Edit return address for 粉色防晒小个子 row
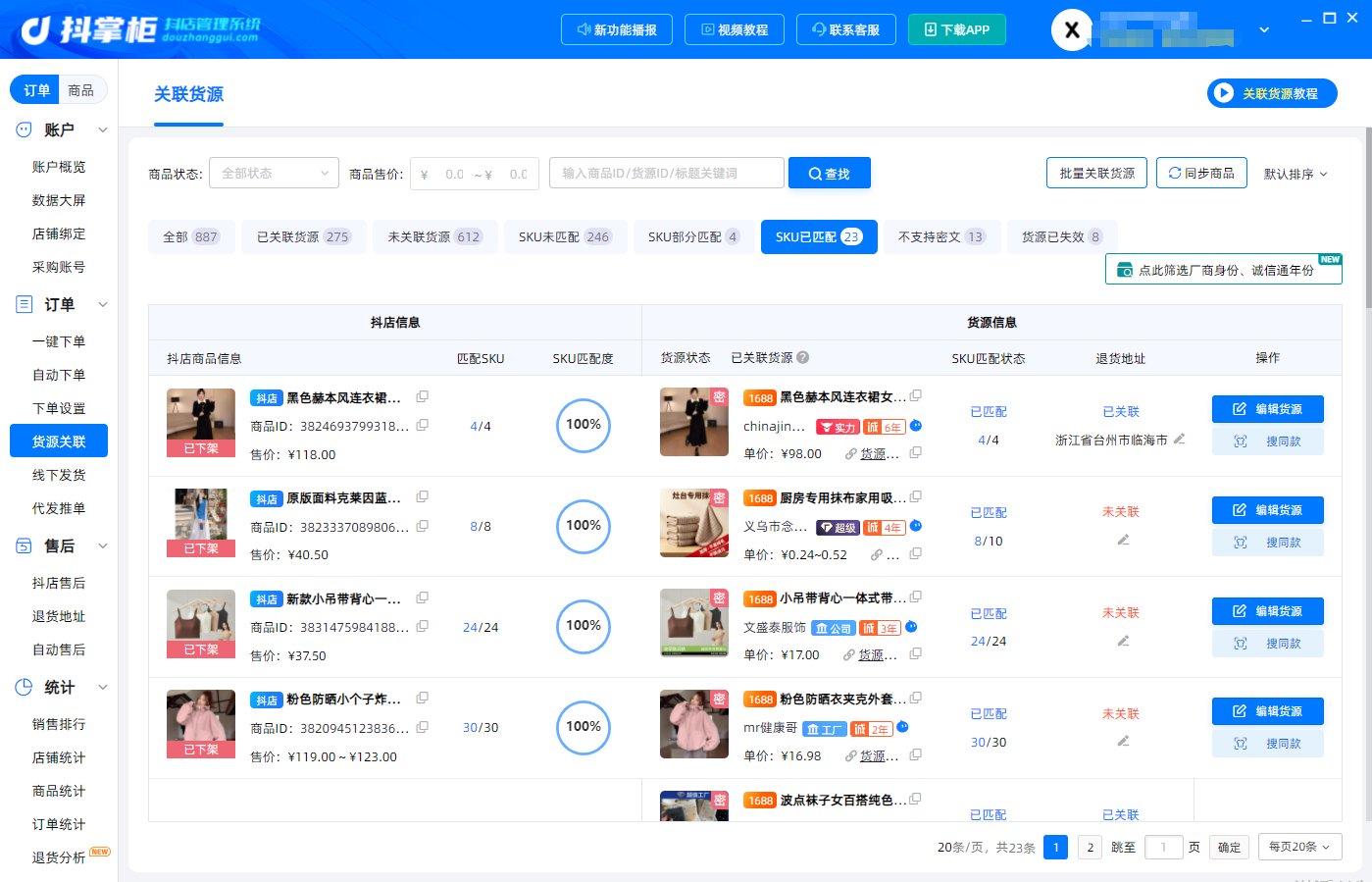 1123,741
